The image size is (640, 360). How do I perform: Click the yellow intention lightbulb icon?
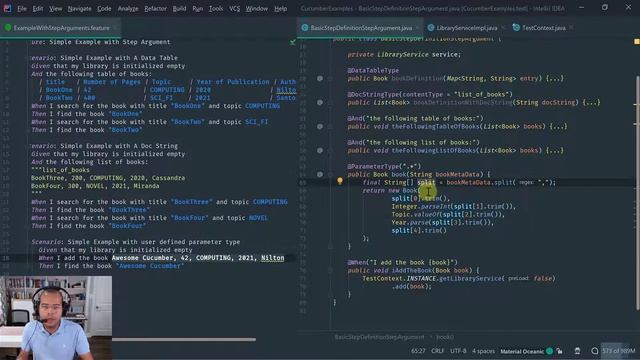click(340, 181)
